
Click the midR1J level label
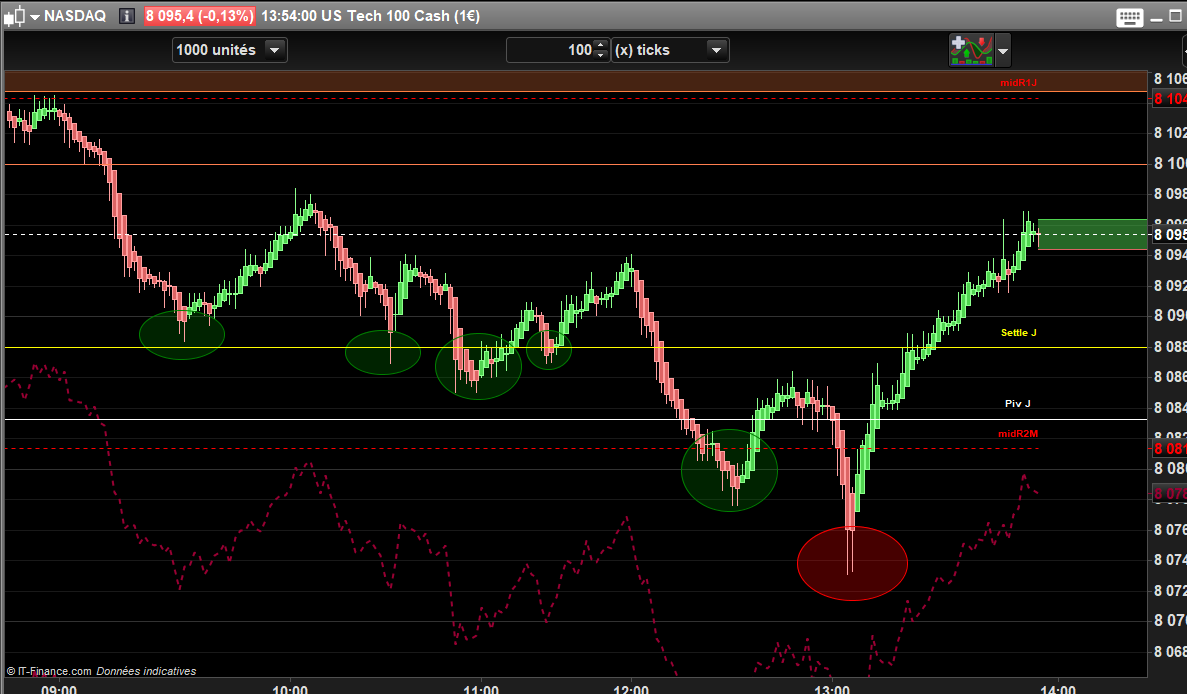click(x=1018, y=82)
